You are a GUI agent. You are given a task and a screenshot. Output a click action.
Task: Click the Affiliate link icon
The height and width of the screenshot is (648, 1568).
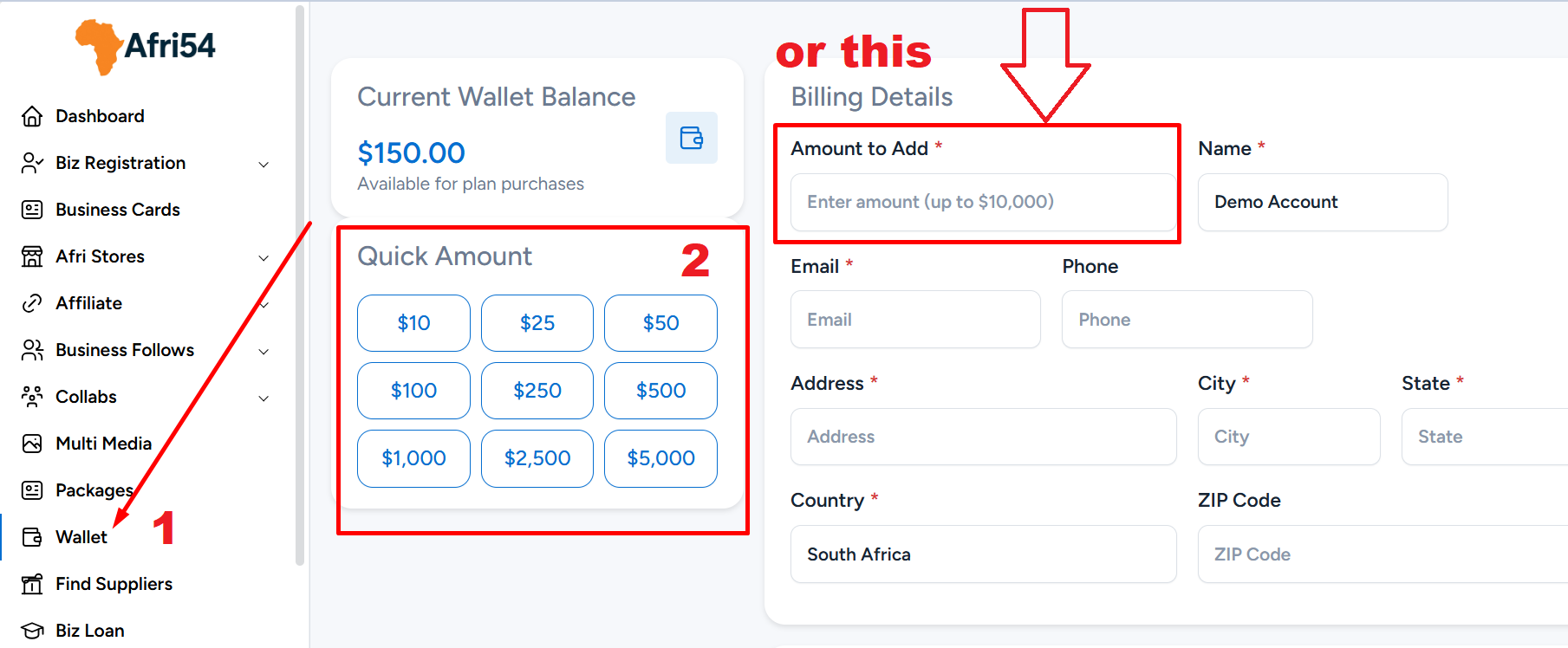click(32, 303)
